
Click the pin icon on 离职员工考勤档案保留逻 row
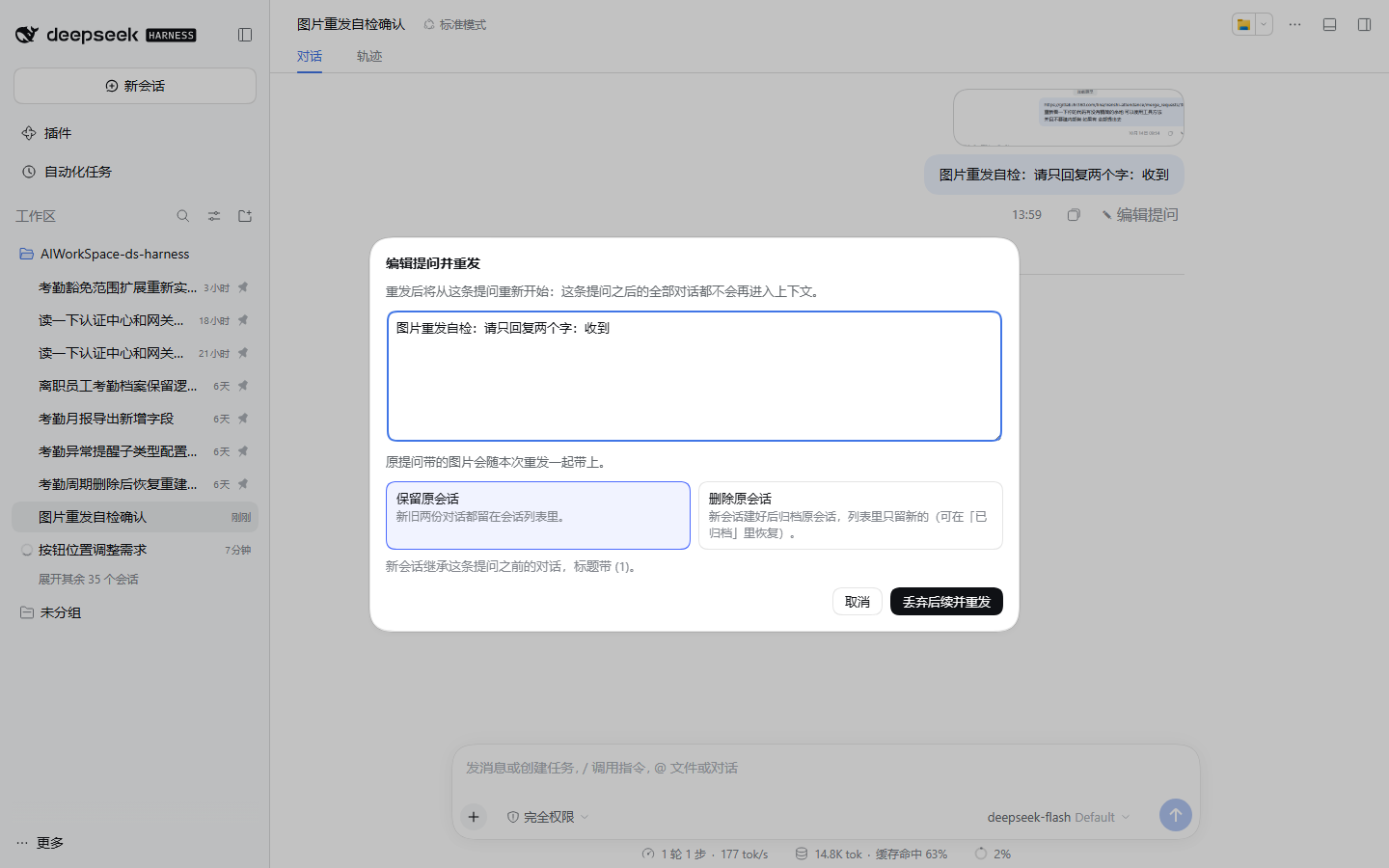click(x=243, y=386)
